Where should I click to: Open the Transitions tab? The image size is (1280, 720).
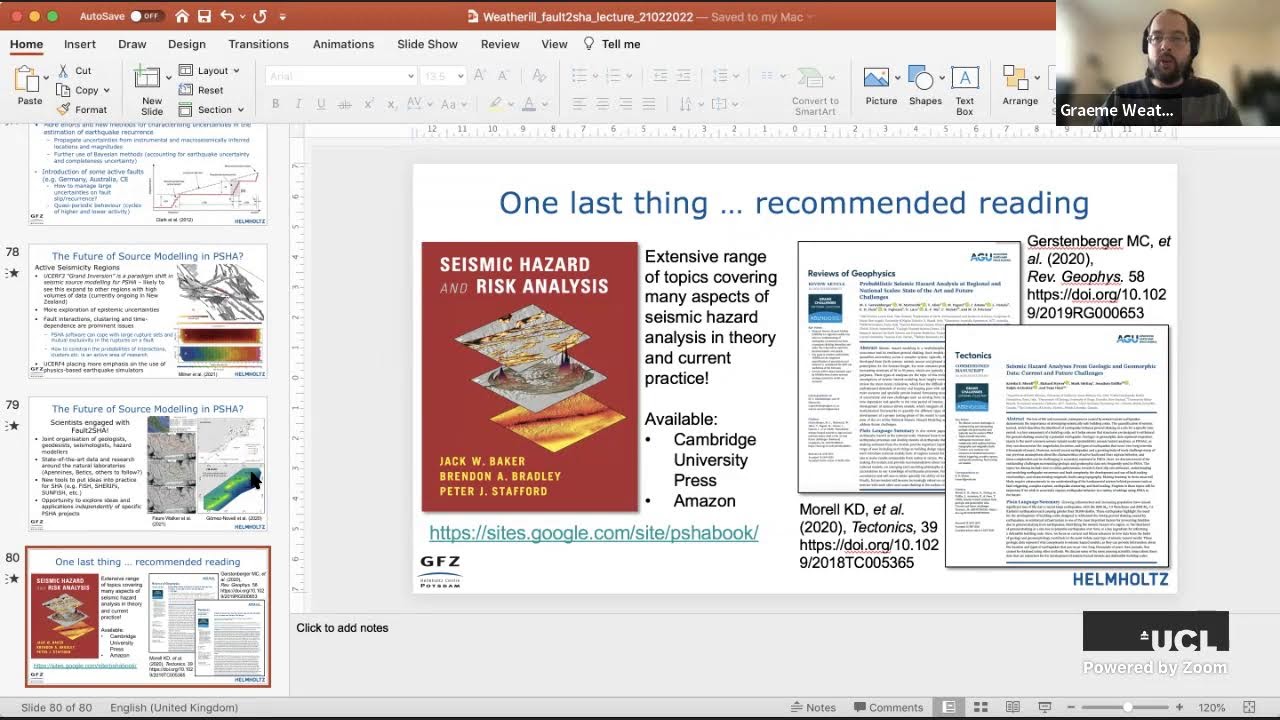click(x=258, y=44)
